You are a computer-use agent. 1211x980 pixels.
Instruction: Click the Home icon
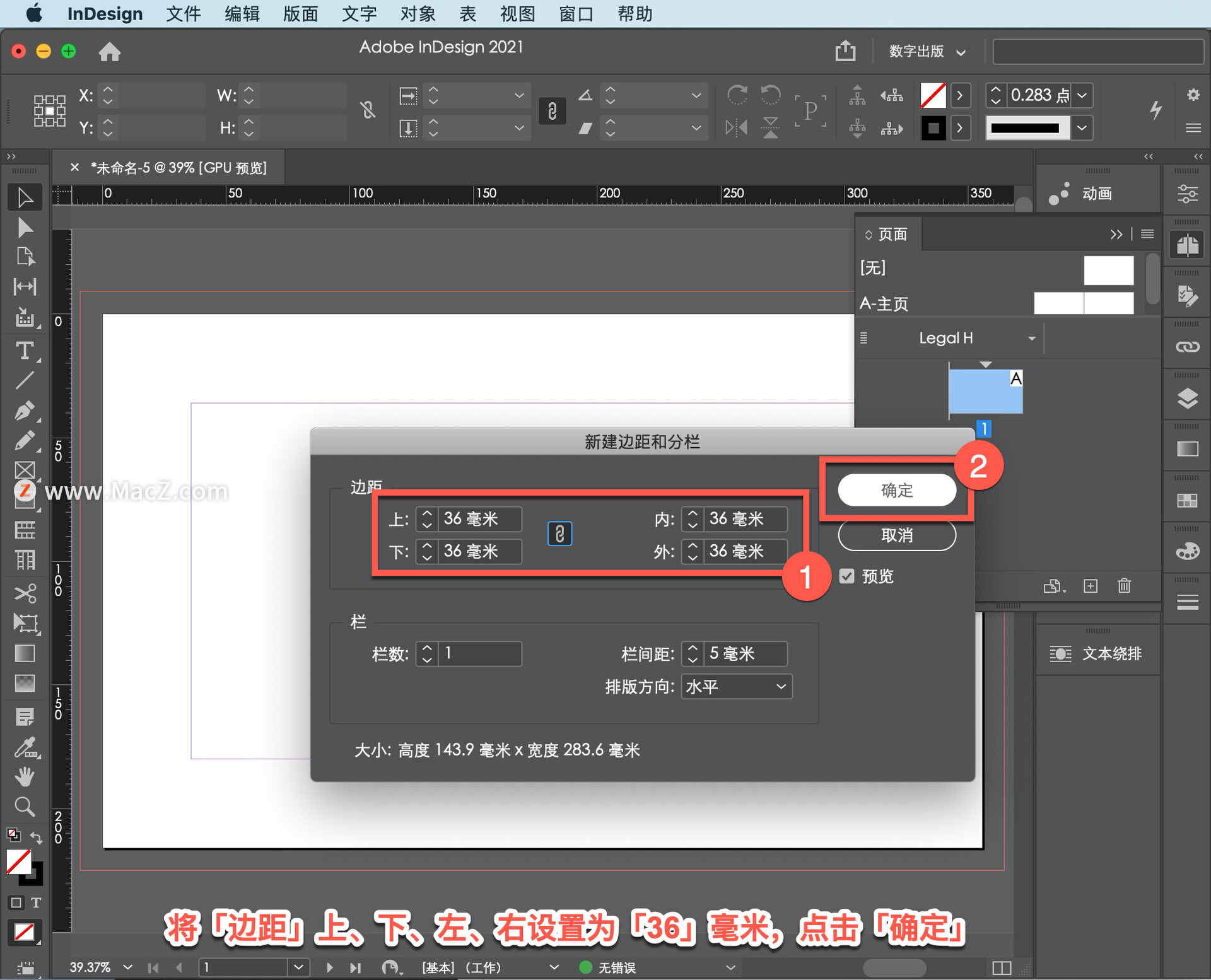(x=110, y=51)
